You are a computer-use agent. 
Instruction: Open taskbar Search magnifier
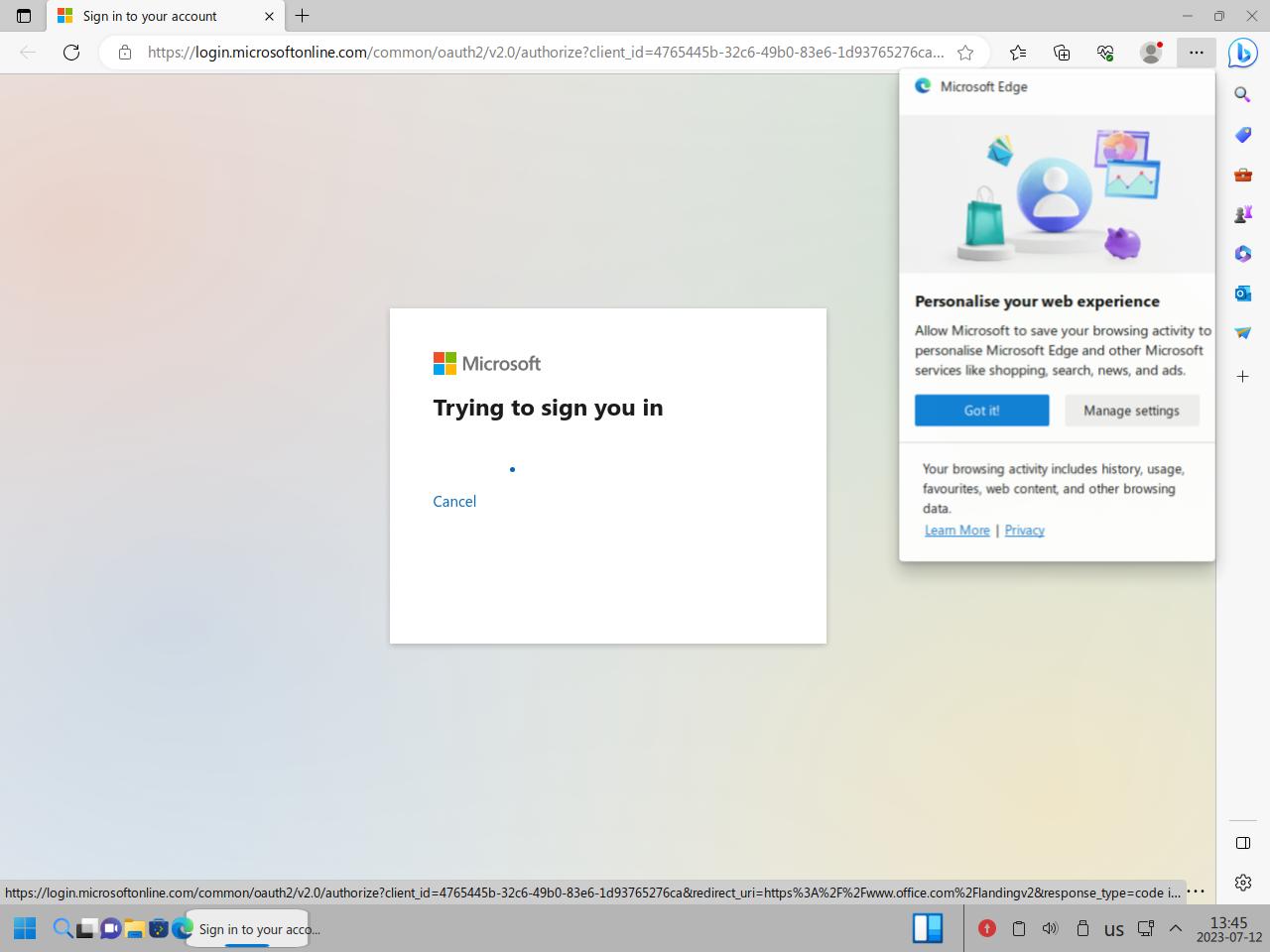(x=63, y=929)
